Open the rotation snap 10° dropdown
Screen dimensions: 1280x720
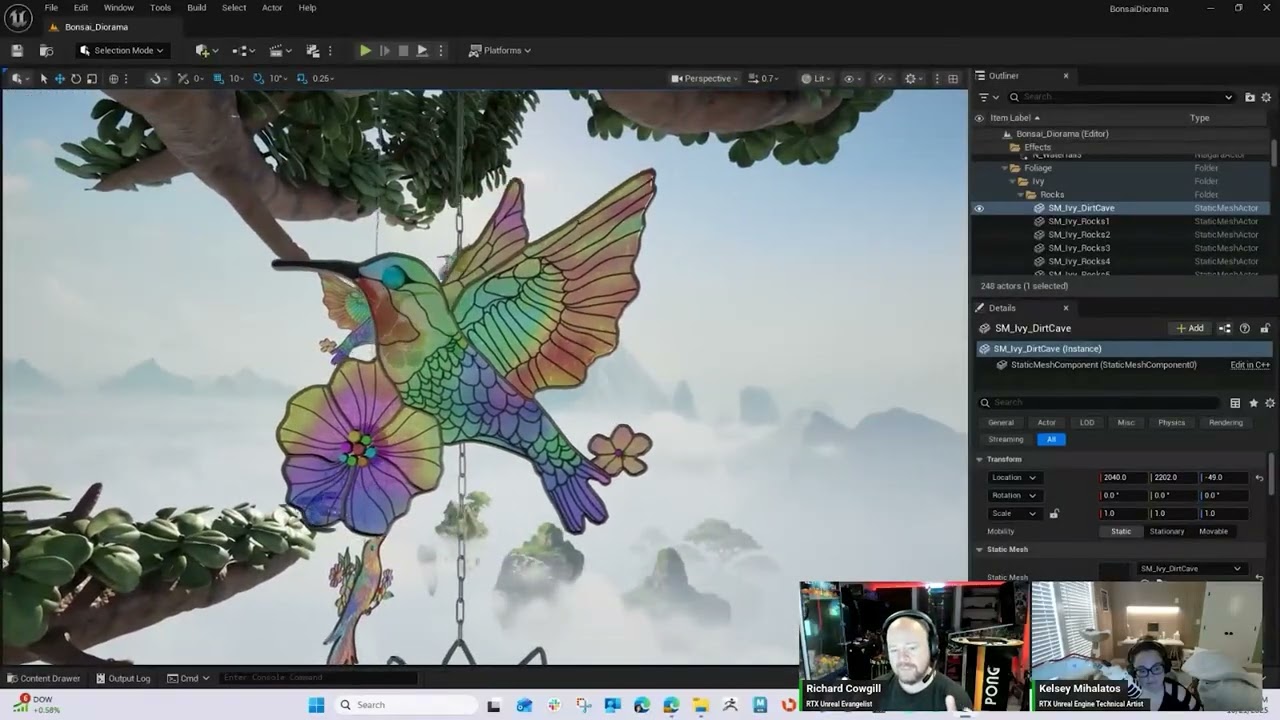pyautogui.click(x=277, y=78)
